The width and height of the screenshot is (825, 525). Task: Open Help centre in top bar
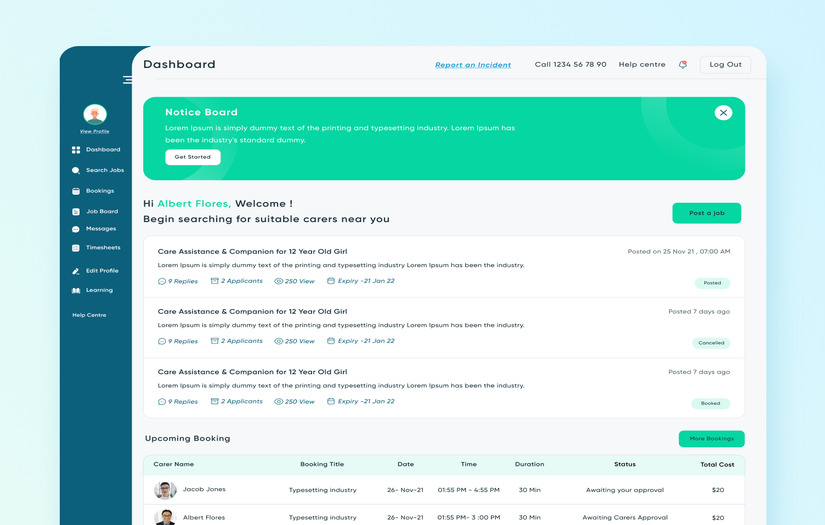tap(642, 64)
